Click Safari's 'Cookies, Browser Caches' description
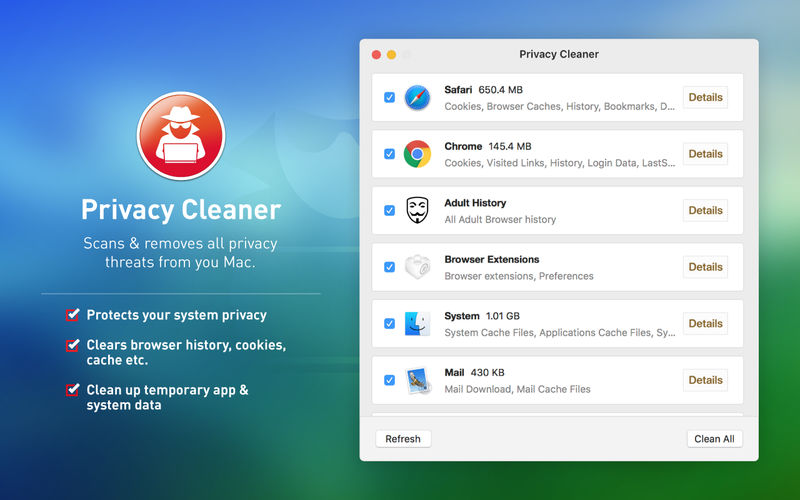Screen dimensions: 800x500 (x=559, y=107)
